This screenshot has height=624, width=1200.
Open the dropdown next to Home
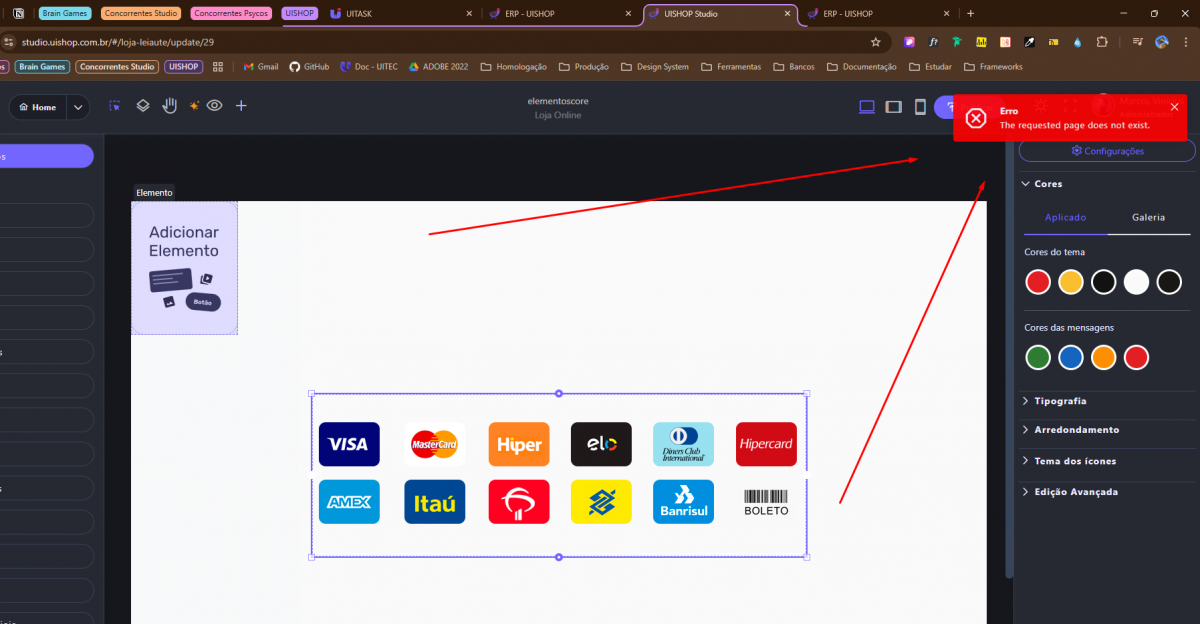[78, 107]
